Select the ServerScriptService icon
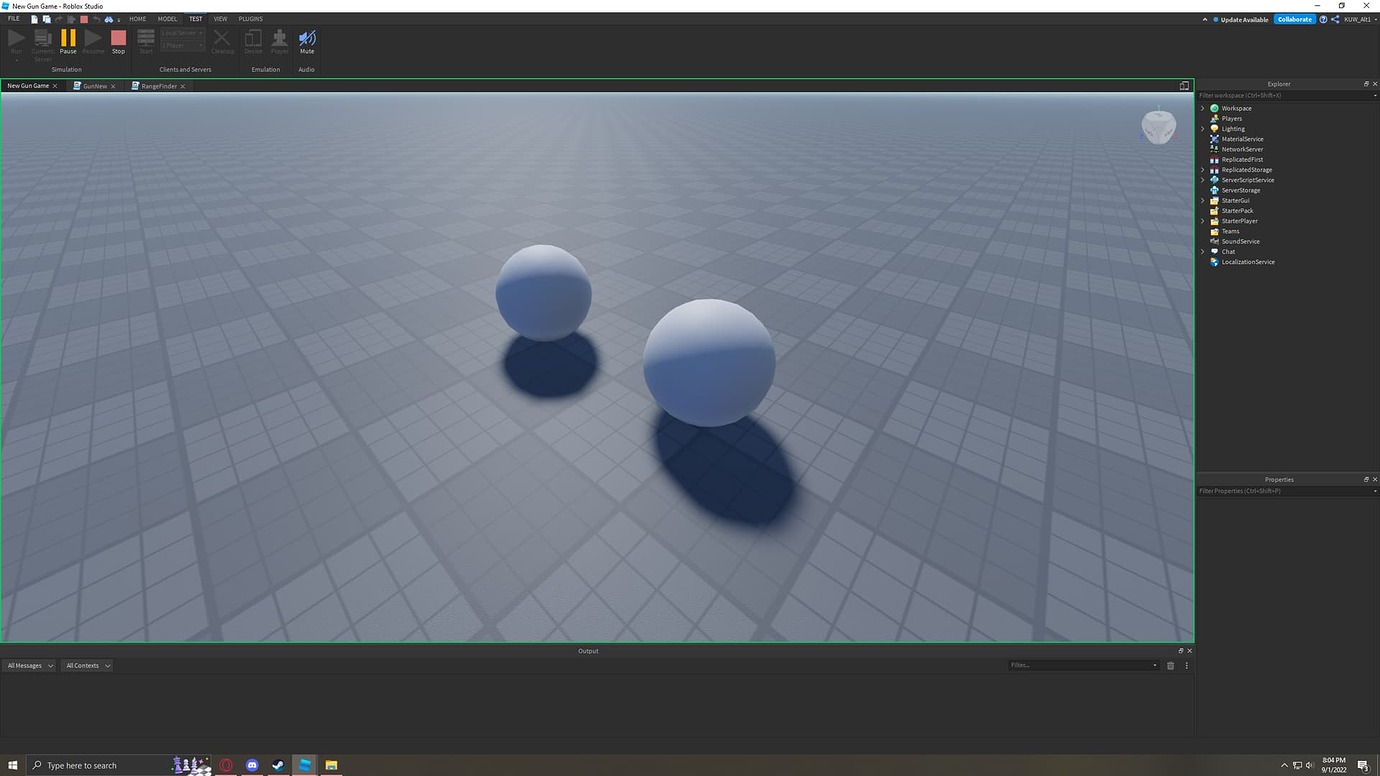Viewport: 1380px width, 776px height. [1213, 179]
